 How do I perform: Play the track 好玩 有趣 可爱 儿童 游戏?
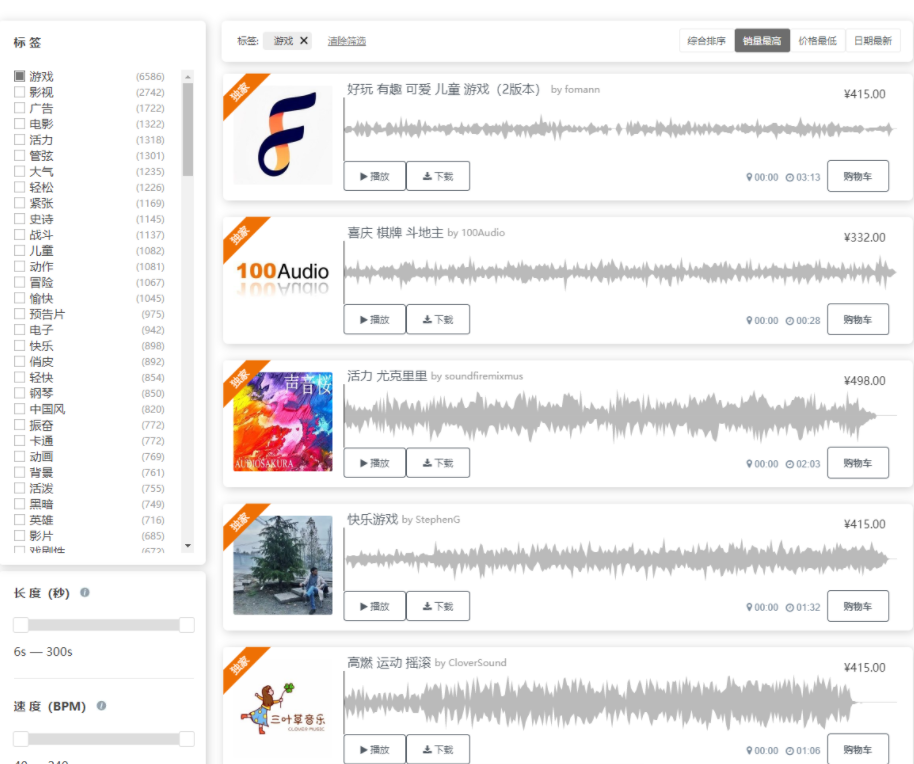(x=374, y=176)
